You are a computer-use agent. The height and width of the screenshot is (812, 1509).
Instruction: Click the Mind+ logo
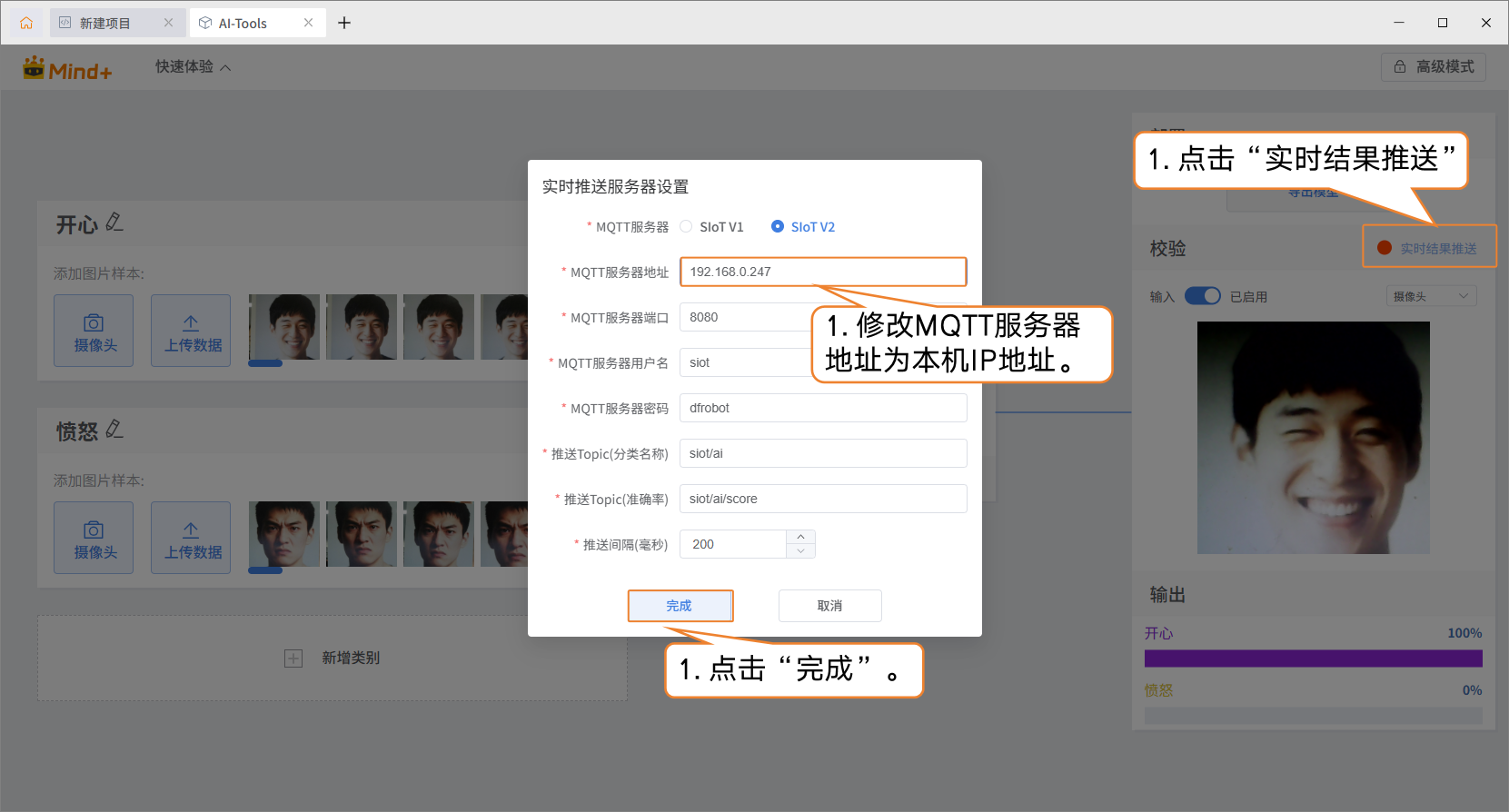click(x=68, y=68)
